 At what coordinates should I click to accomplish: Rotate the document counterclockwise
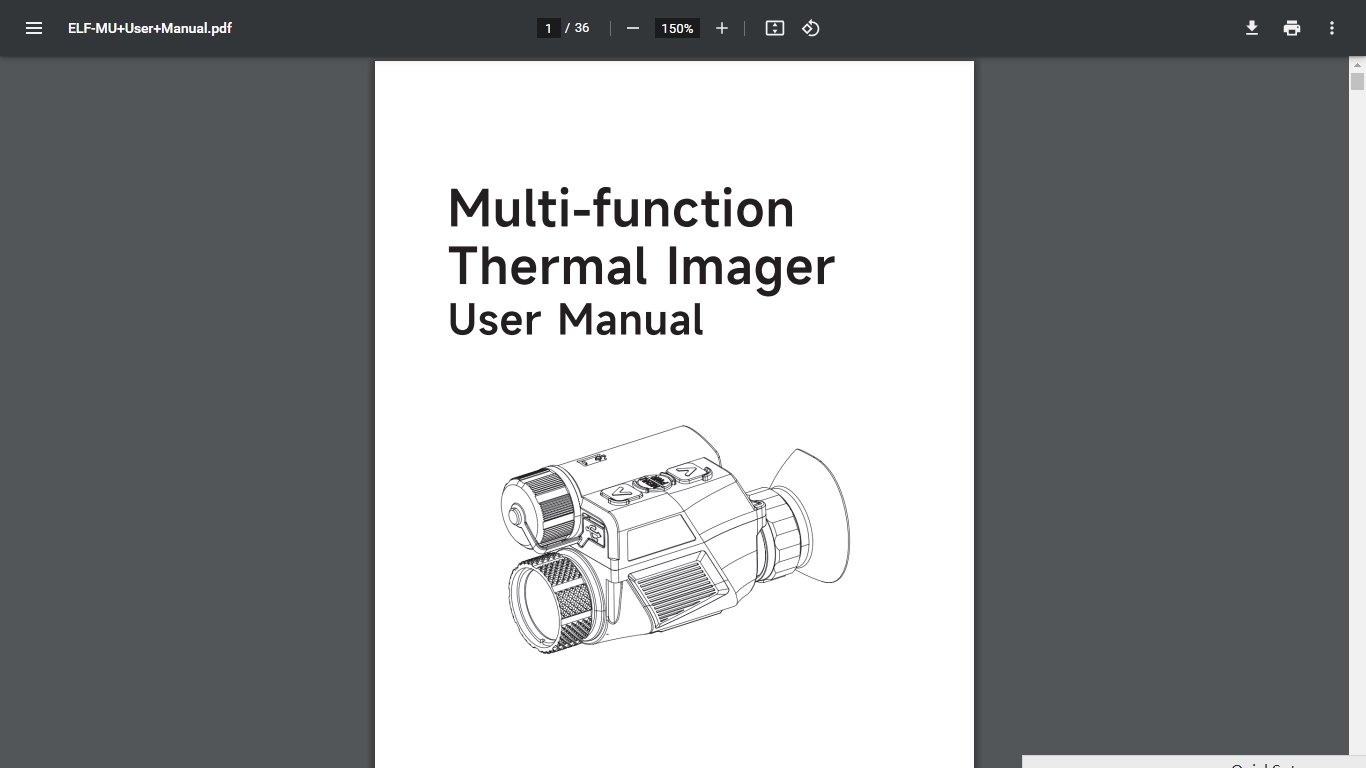point(811,28)
